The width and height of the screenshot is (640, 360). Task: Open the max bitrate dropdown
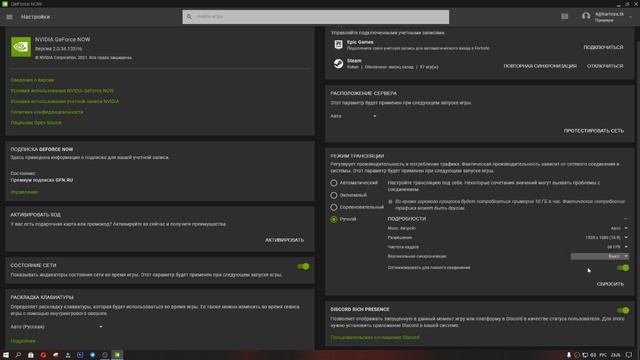click(x=619, y=228)
